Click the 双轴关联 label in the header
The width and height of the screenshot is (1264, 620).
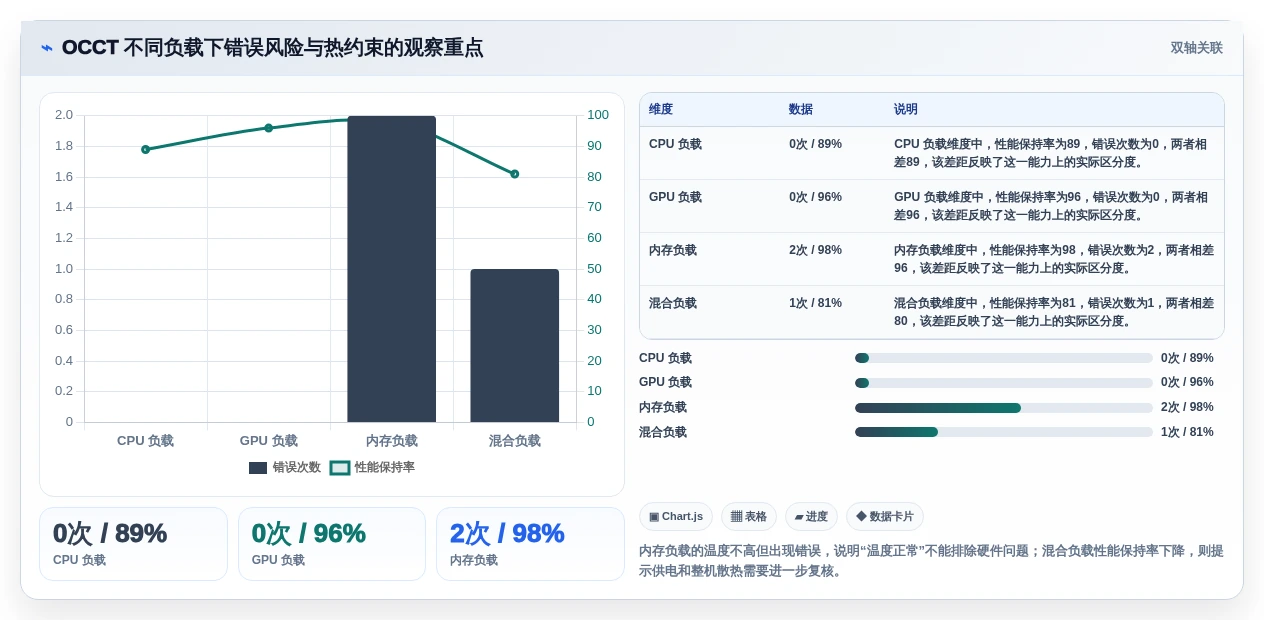tap(1196, 48)
